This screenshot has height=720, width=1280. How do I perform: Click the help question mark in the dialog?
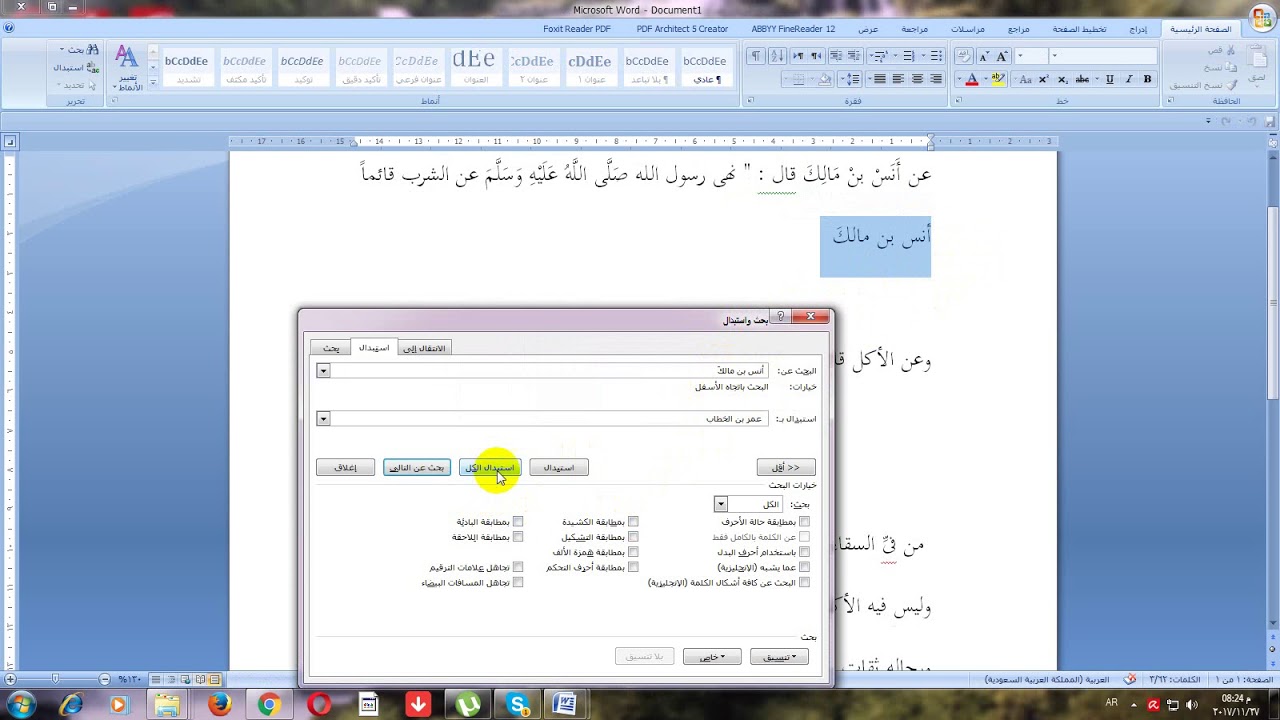coord(781,317)
